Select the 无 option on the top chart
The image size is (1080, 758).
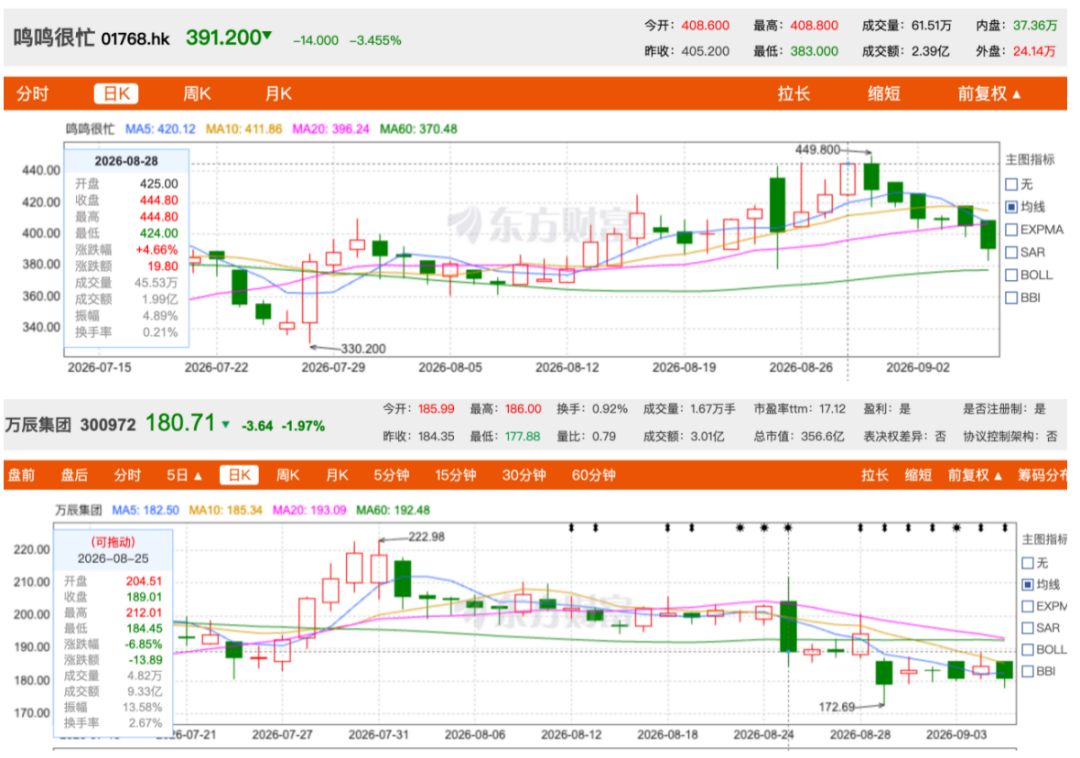(1012, 185)
